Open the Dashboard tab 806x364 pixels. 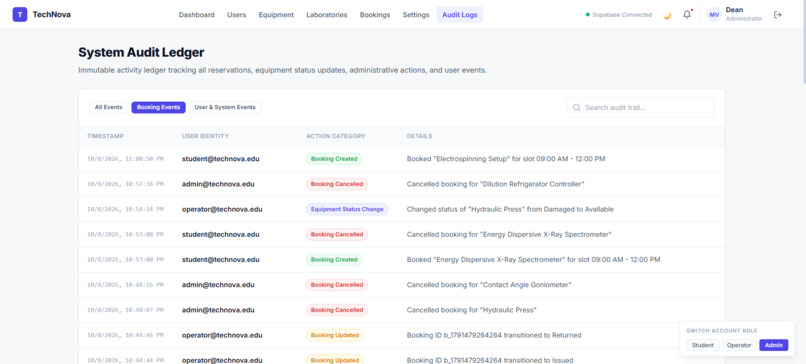[x=196, y=15]
